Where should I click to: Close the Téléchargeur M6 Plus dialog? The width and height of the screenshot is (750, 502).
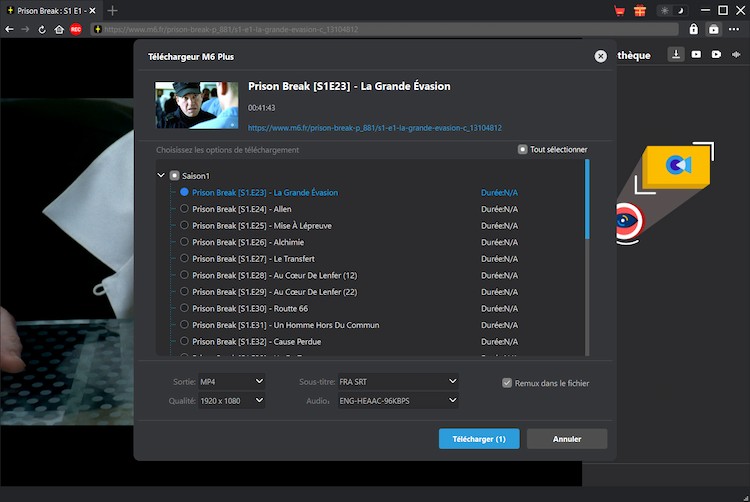point(600,56)
